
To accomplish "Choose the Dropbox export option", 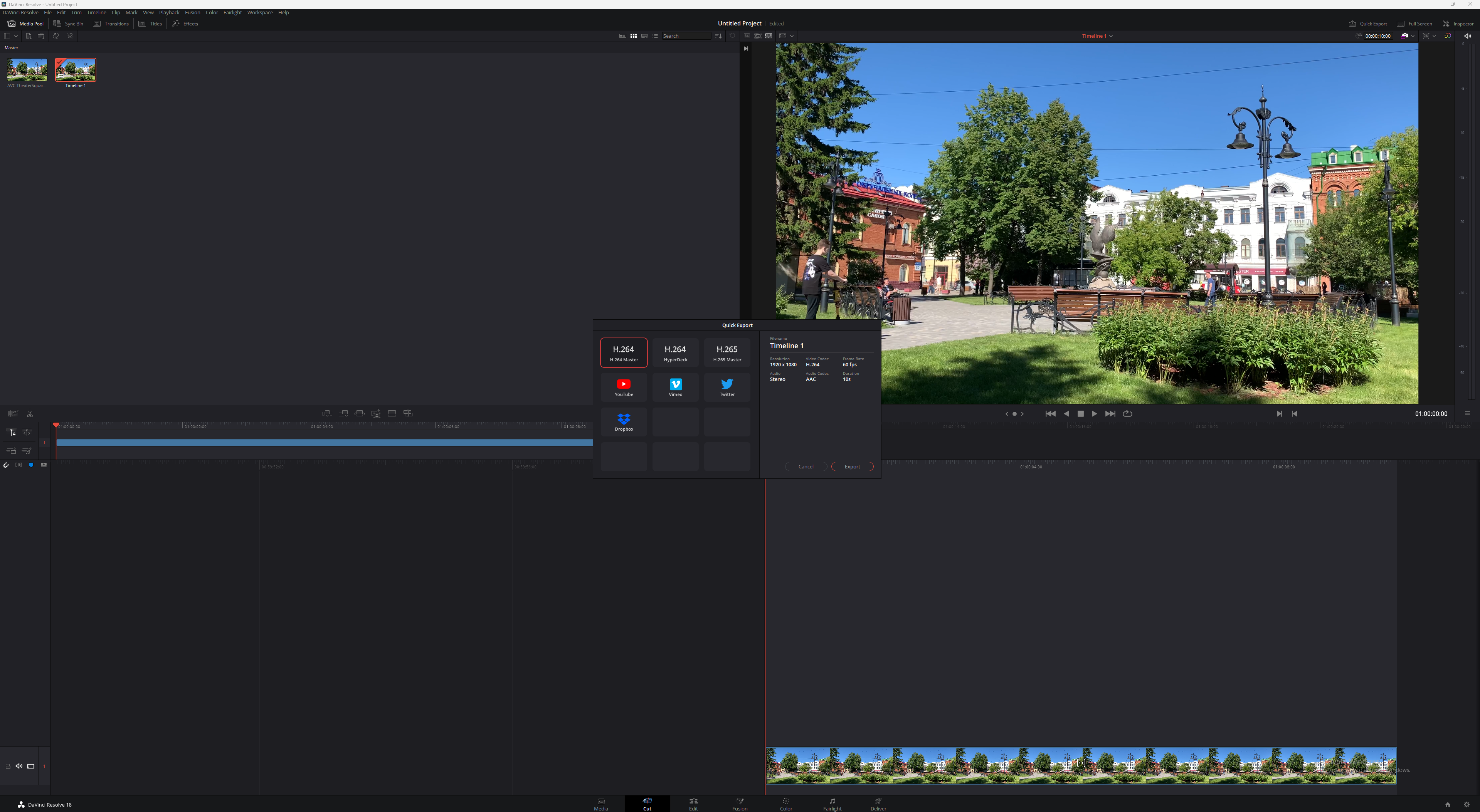I will [x=623, y=422].
